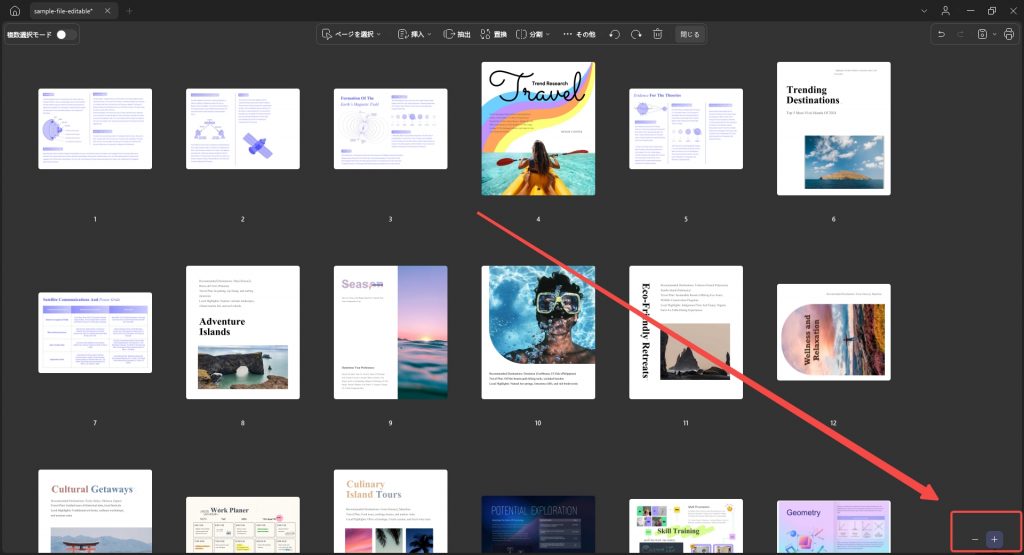Zoom in thumbnails with plus button
This screenshot has height=555, width=1024.
(995, 539)
